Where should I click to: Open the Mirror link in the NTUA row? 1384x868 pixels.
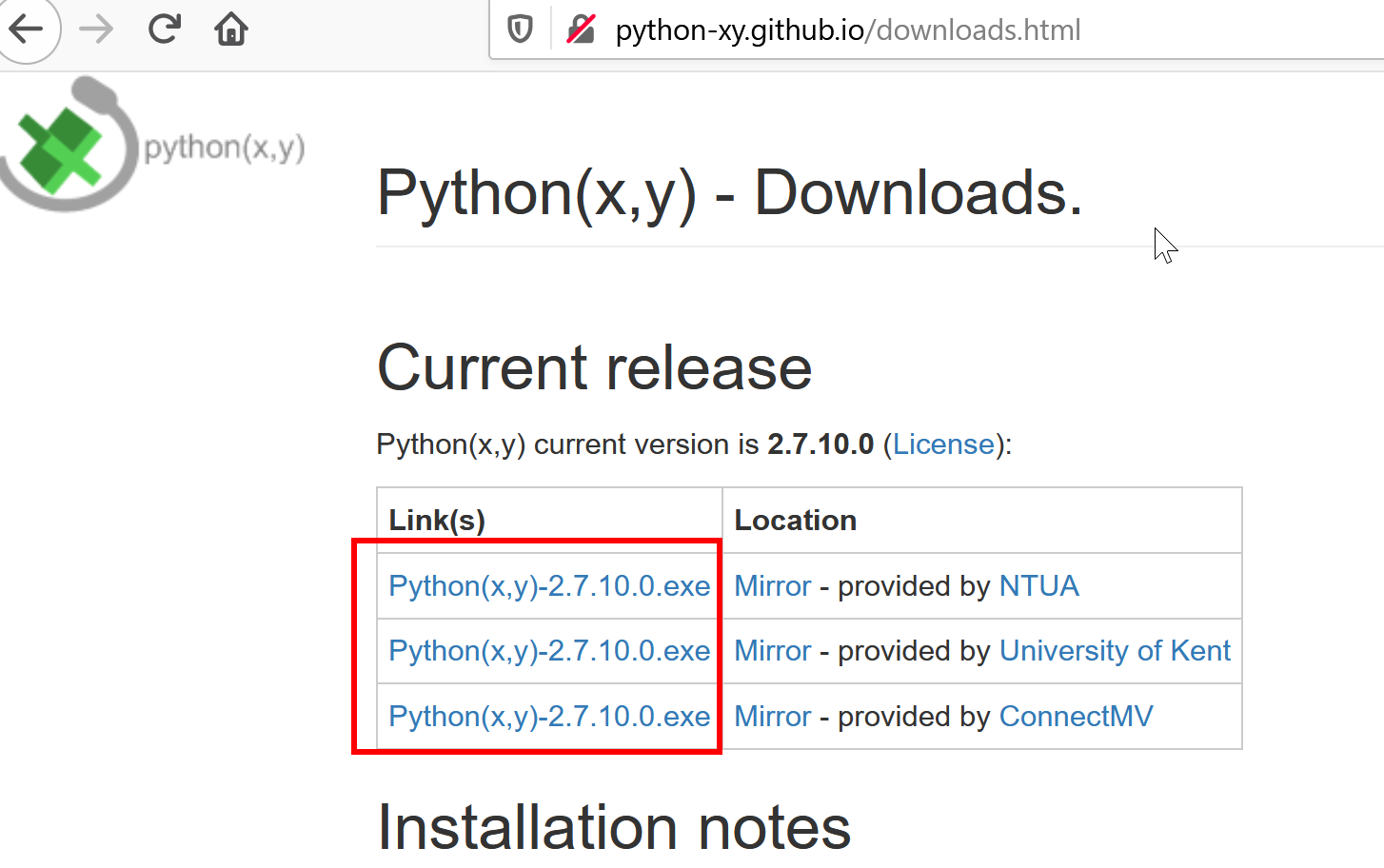click(772, 586)
